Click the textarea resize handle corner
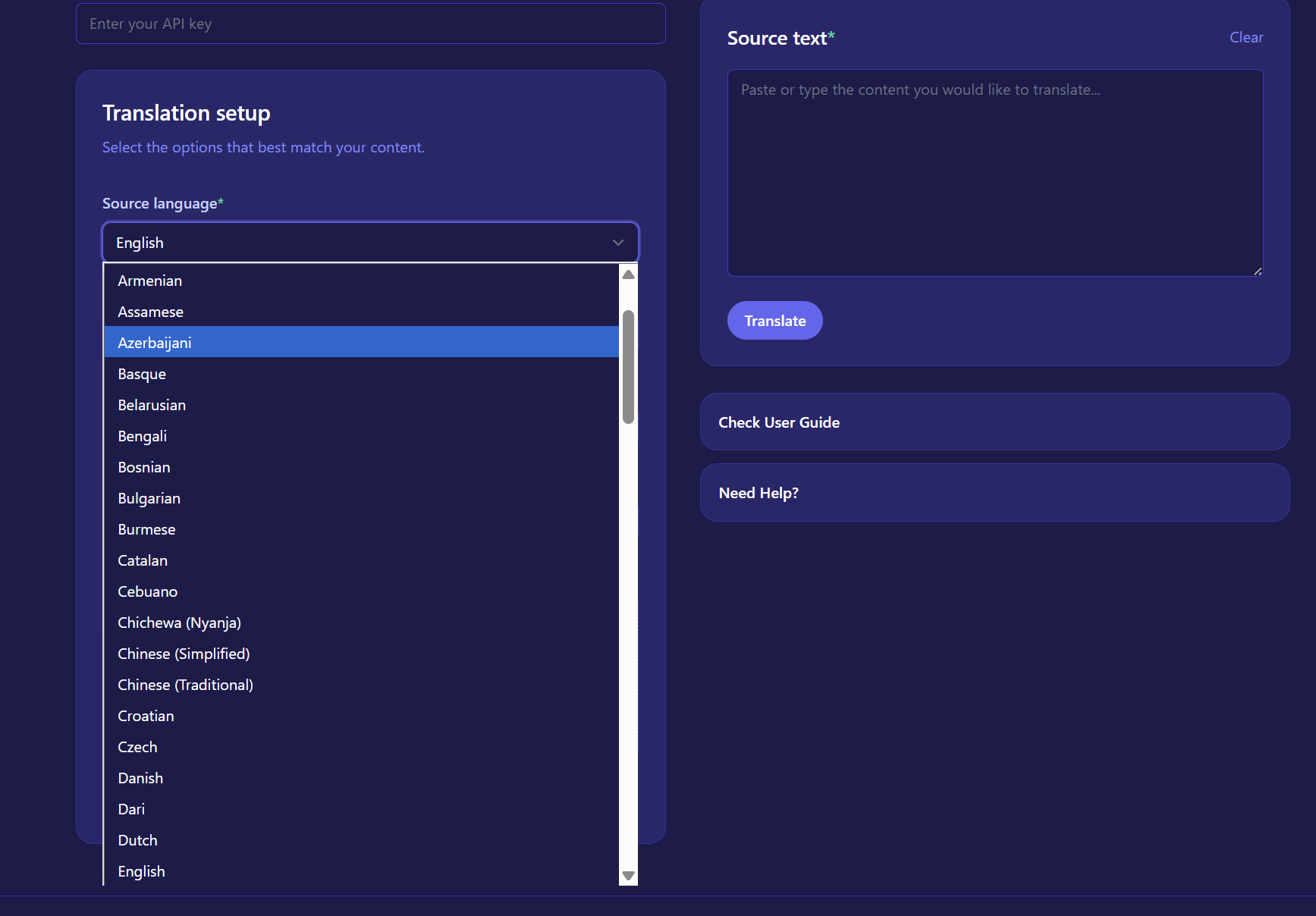The height and width of the screenshot is (916, 1316). pos(1258,270)
